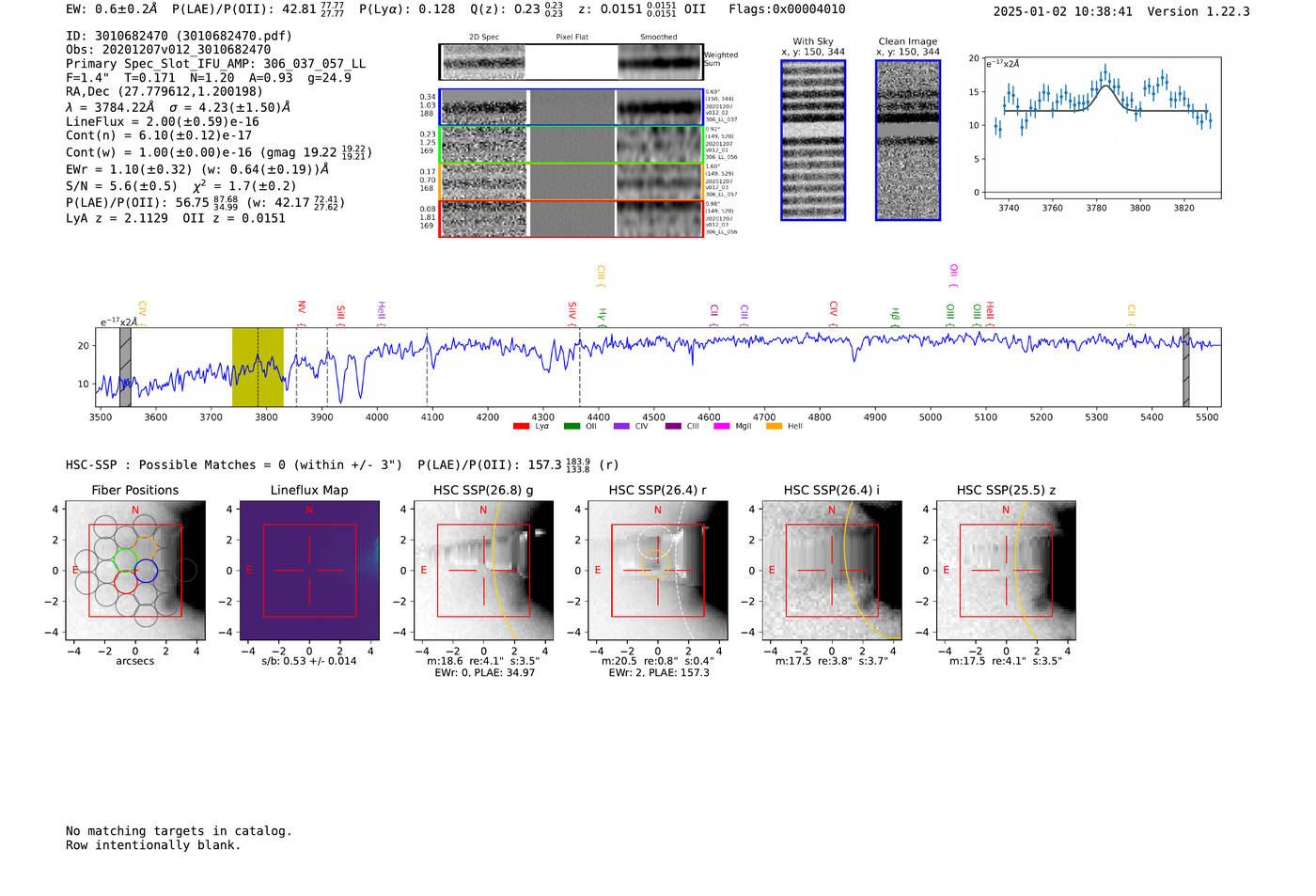Click the Pixel Flat column header

[572, 38]
